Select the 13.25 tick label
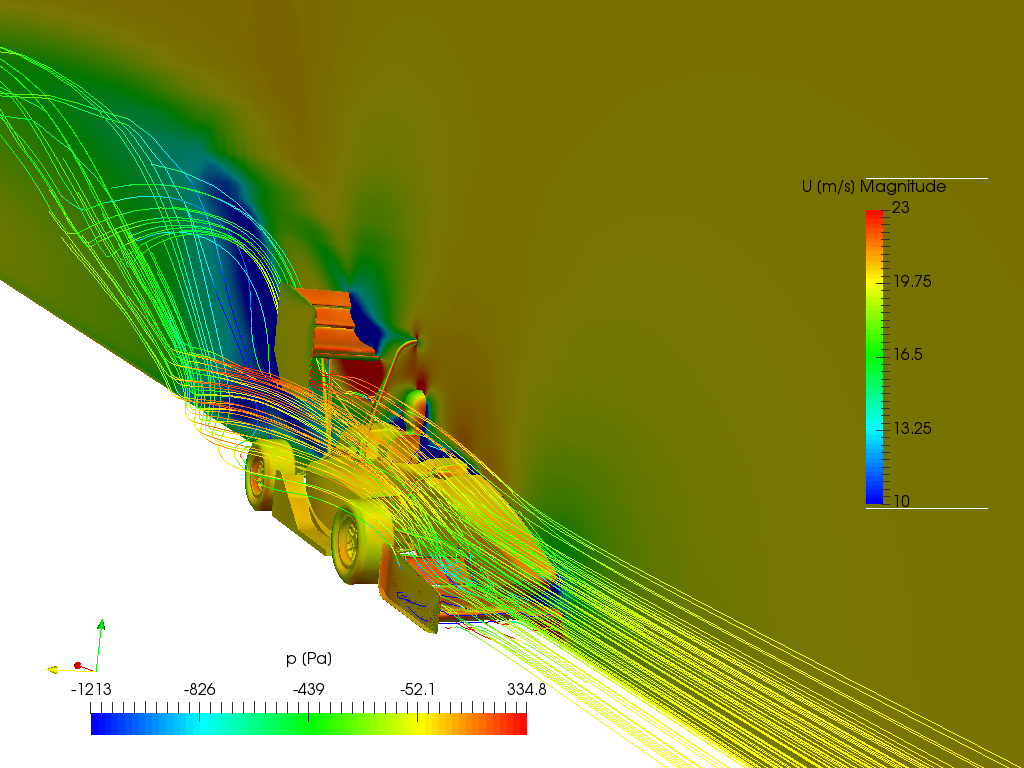 (912, 428)
